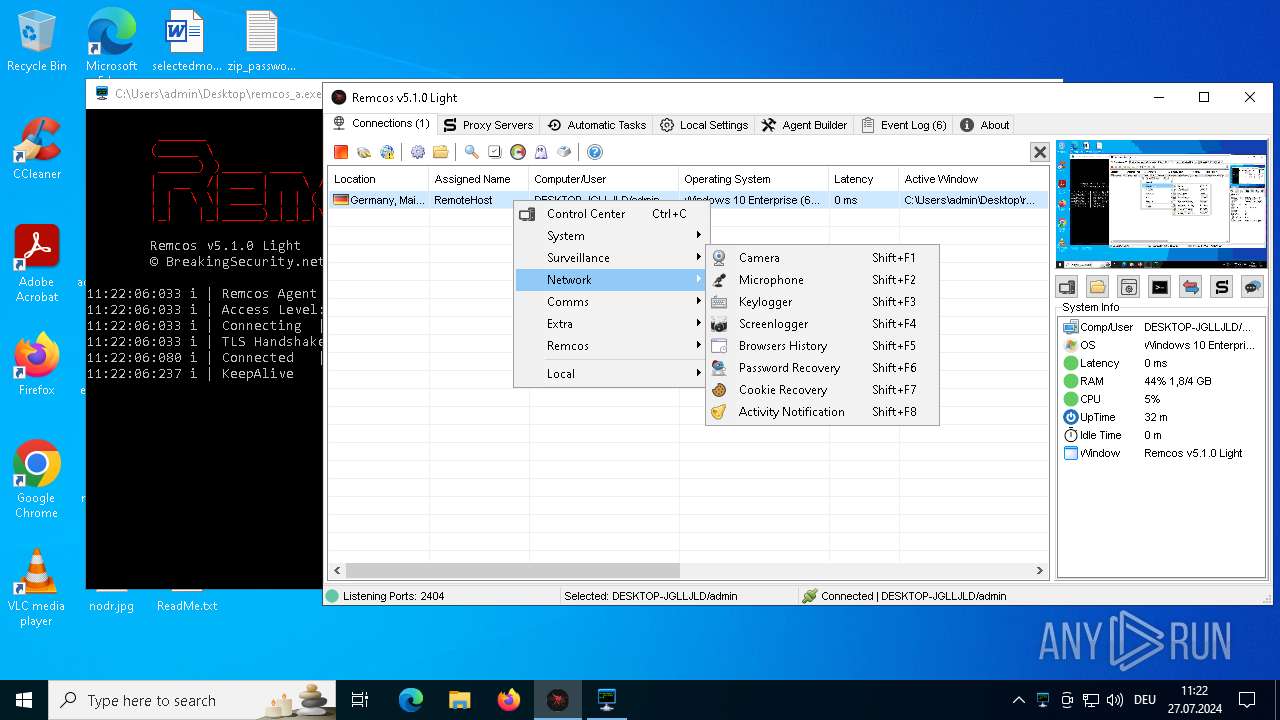The height and width of the screenshot is (720, 1280).
Task: Expand the Surveillance submenu
Action: [x=611, y=258]
